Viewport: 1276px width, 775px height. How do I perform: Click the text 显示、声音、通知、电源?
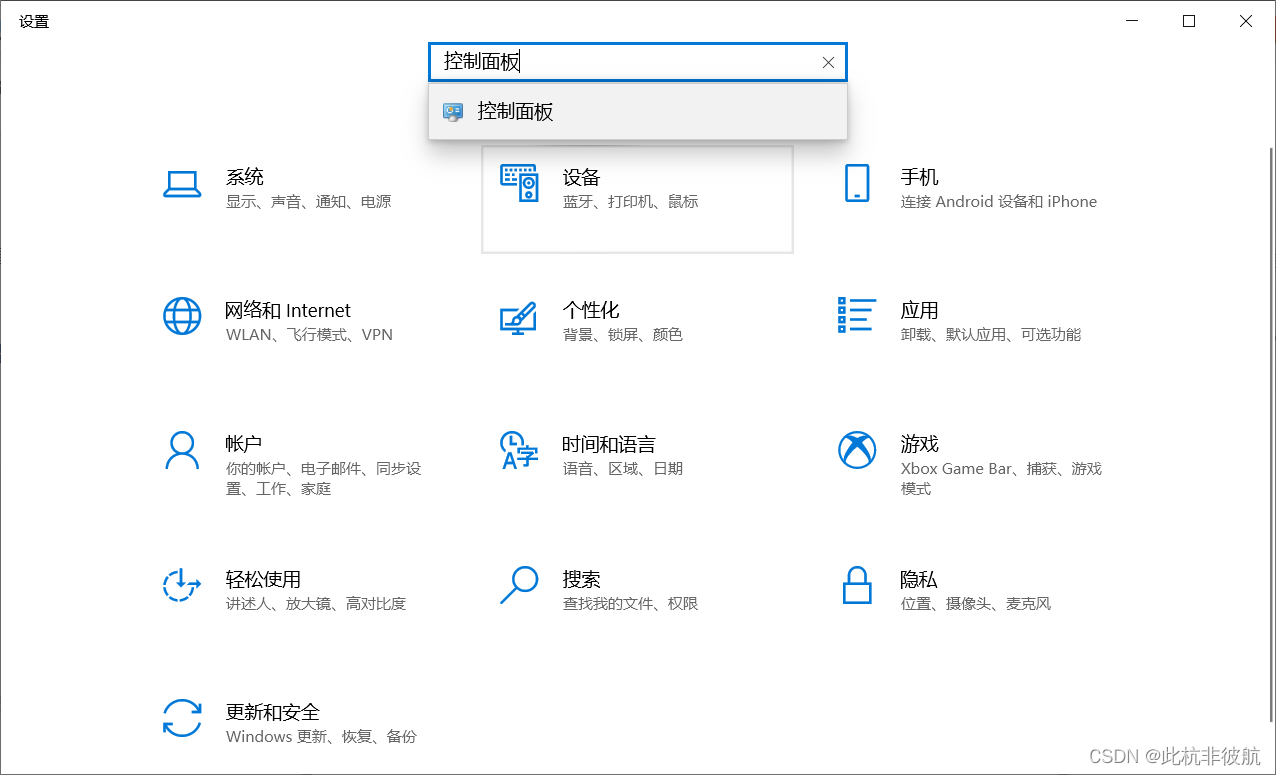[309, 202]
